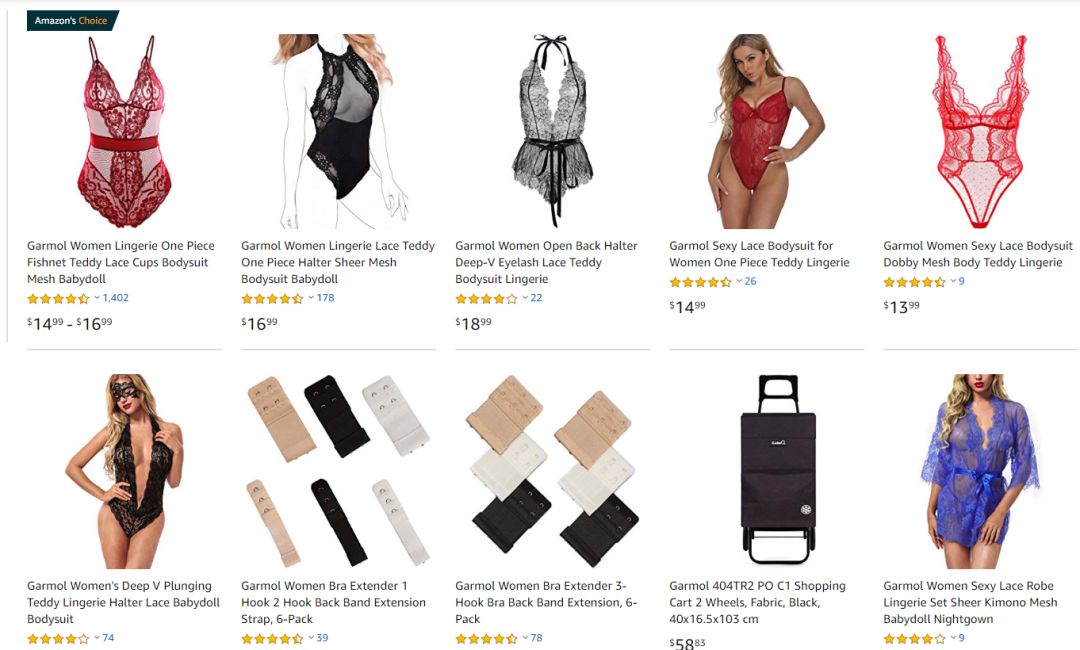The image size is (1080, 650).
Task: Open Garmol 404TR2 Shopping Cart product title
Action: coord(758,602)
